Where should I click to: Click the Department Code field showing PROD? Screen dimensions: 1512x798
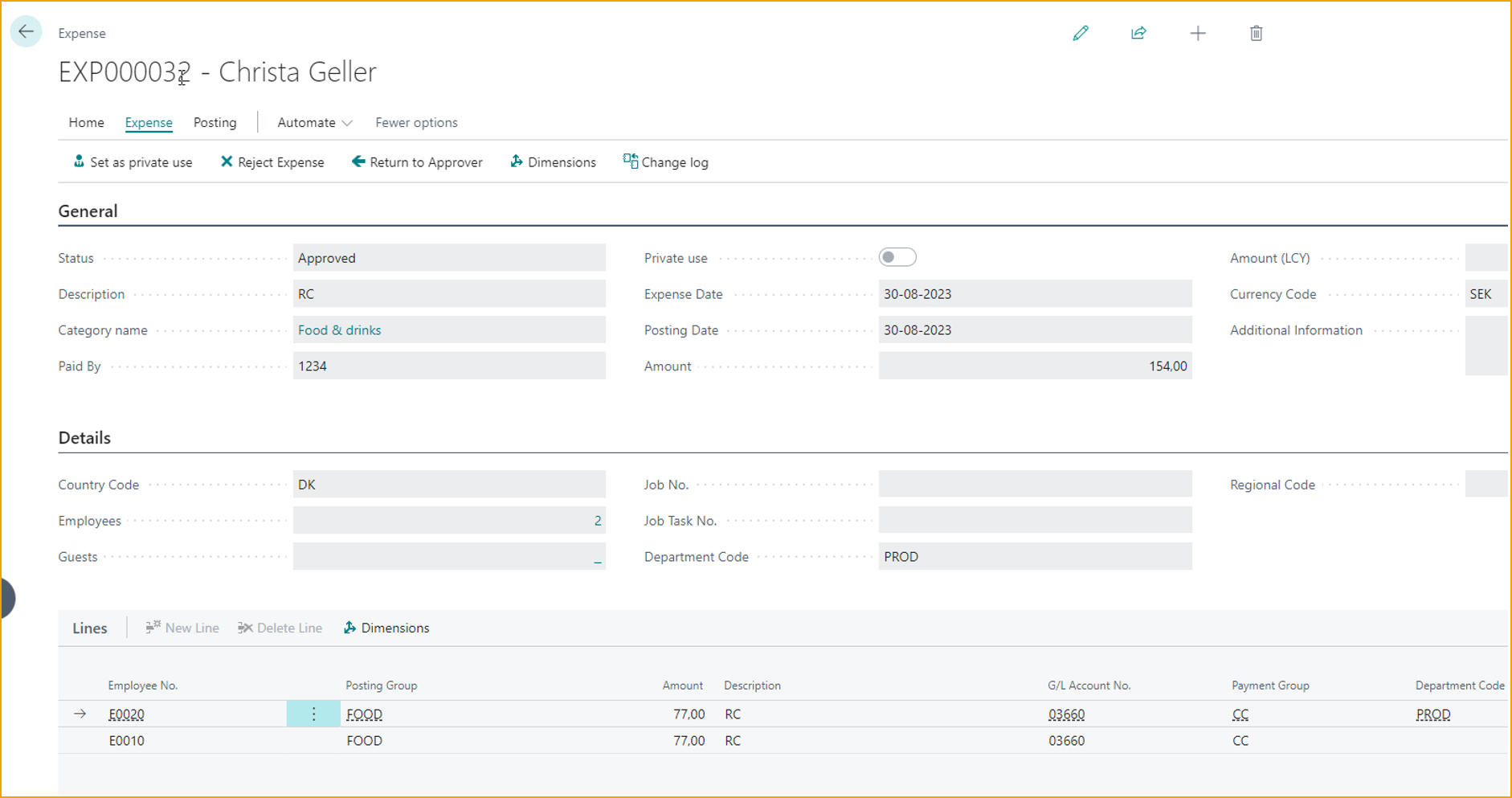click(x=1034, y=557)
